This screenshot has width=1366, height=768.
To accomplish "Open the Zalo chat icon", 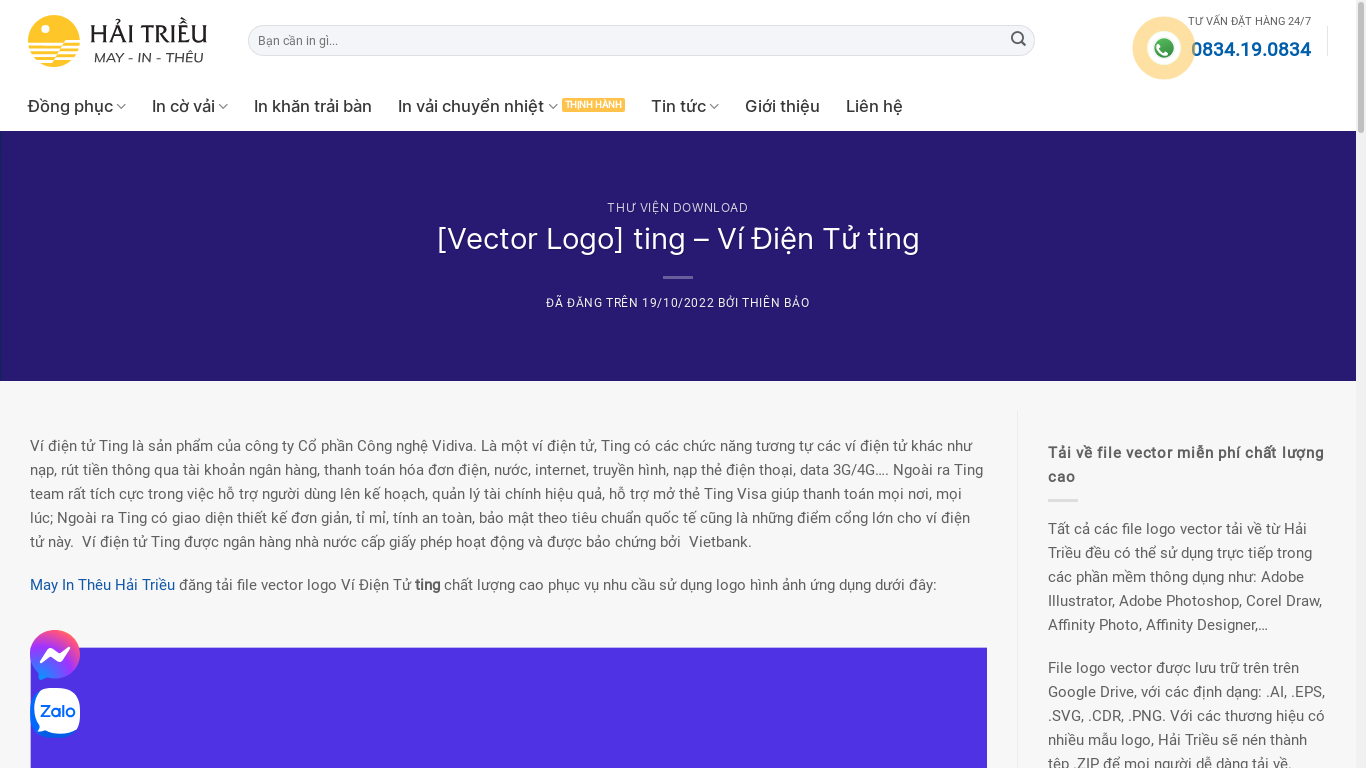I will click(55, 711).
